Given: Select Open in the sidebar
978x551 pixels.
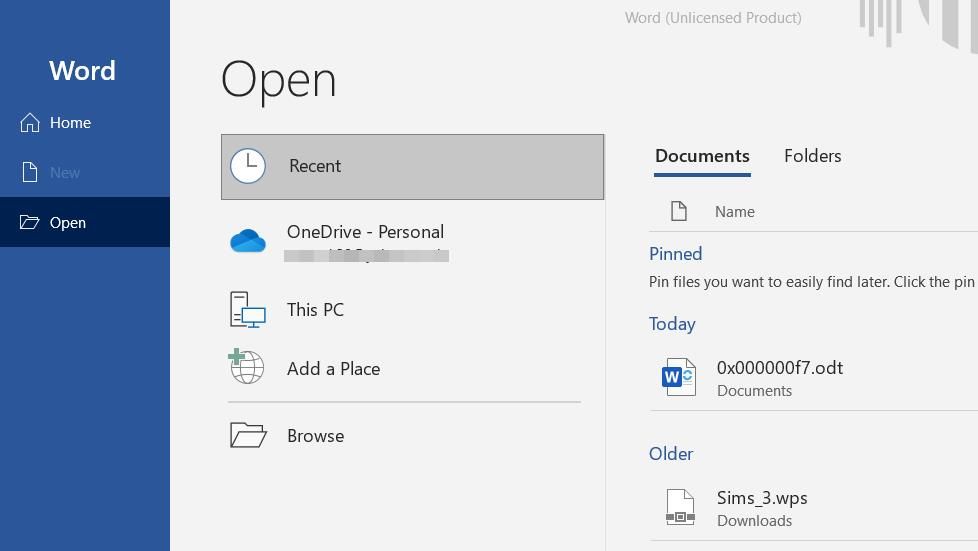Looking at the screenshot, I should coord(85,222).
